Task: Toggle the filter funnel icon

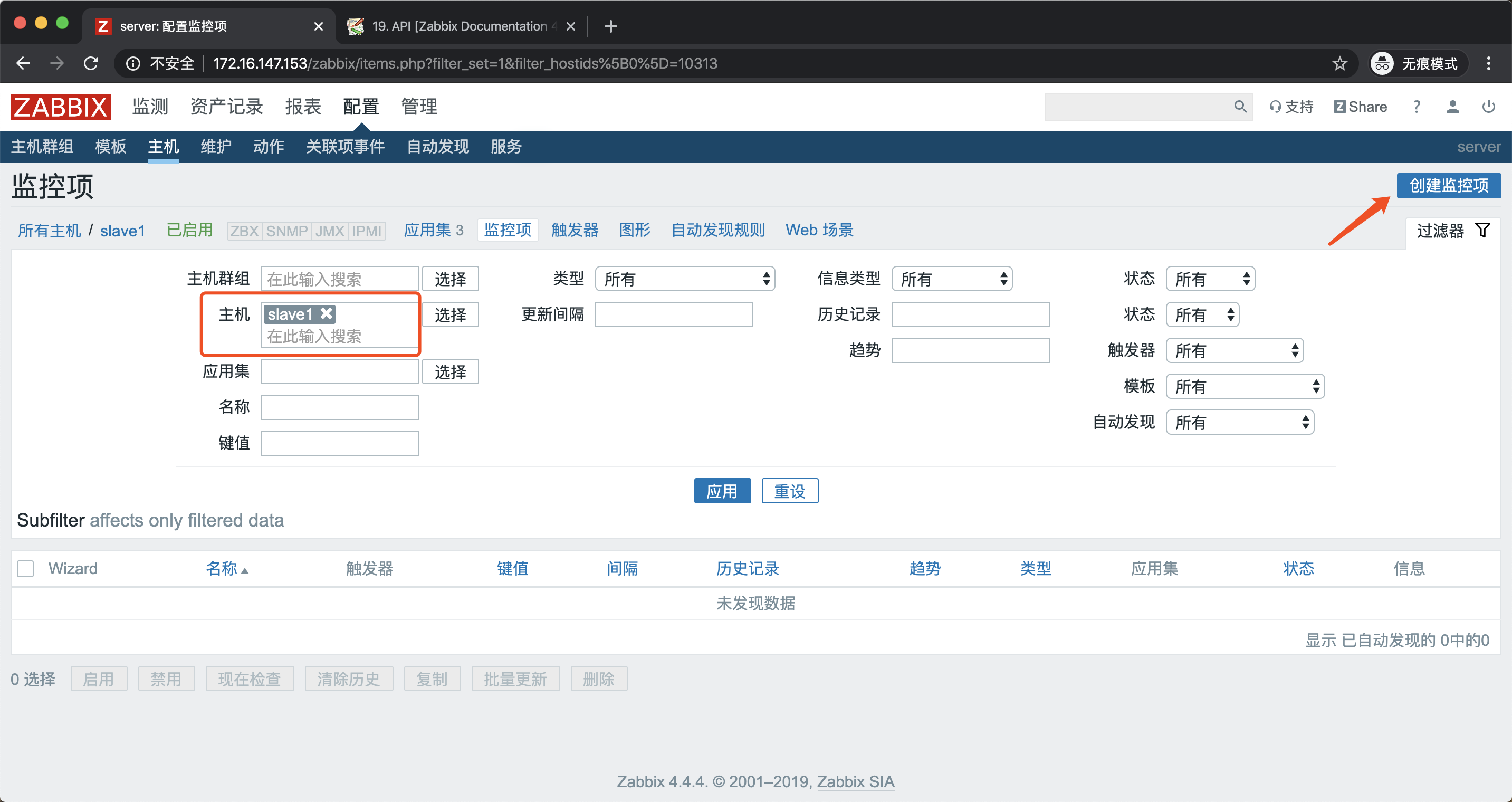Action: tap(1482, 231)
